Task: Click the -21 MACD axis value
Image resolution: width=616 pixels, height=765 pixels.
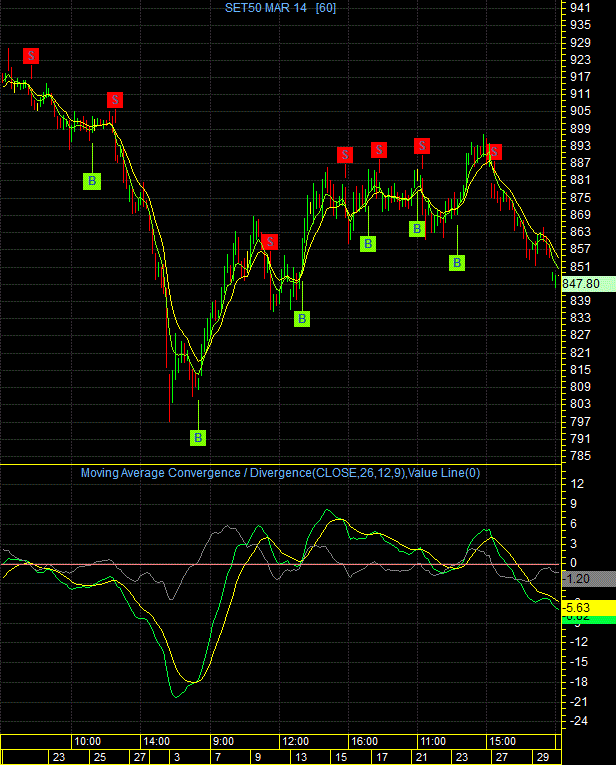Action: click(x=578, y=702)
